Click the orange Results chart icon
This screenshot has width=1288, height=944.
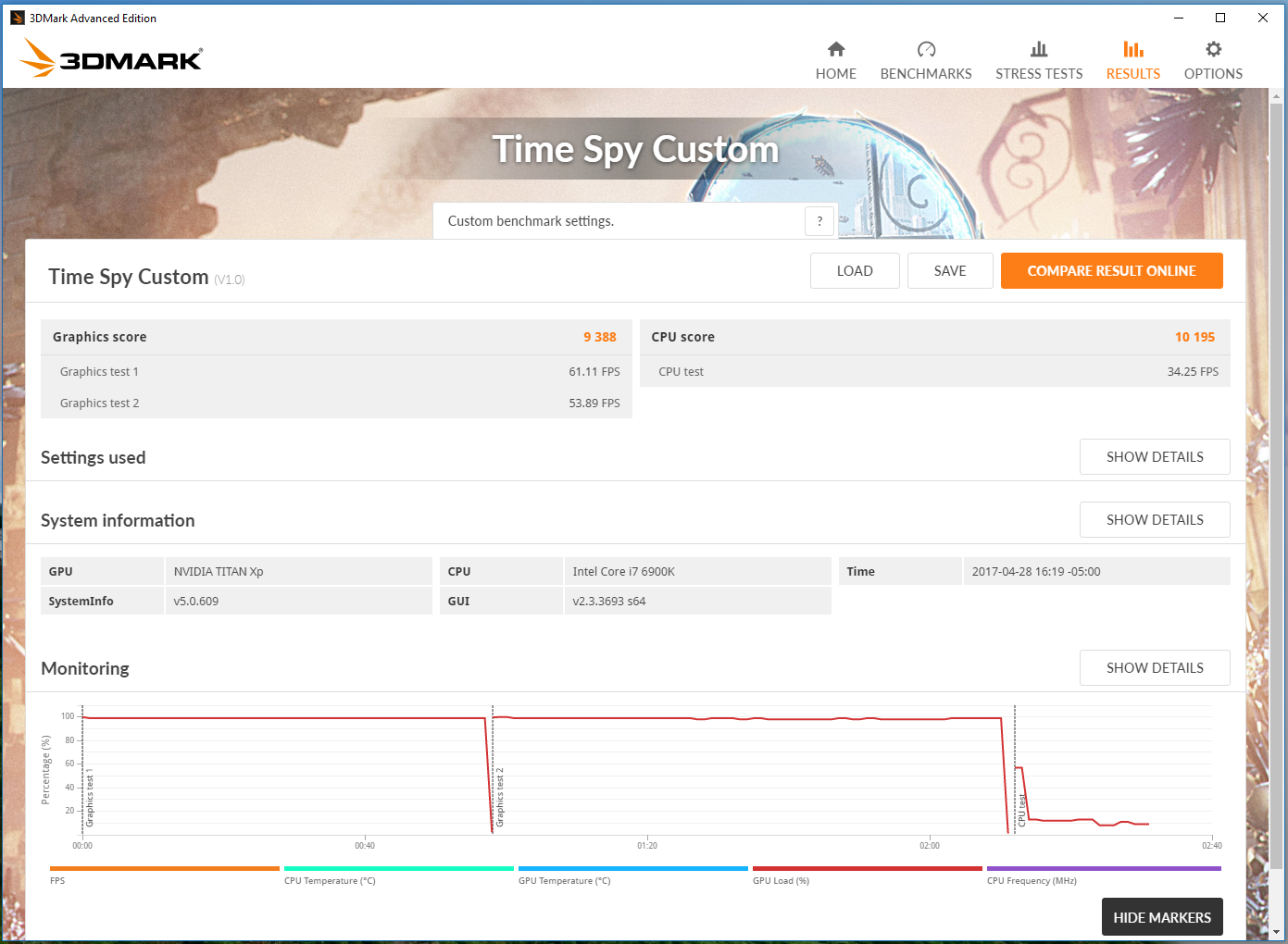pos(1133,49)
